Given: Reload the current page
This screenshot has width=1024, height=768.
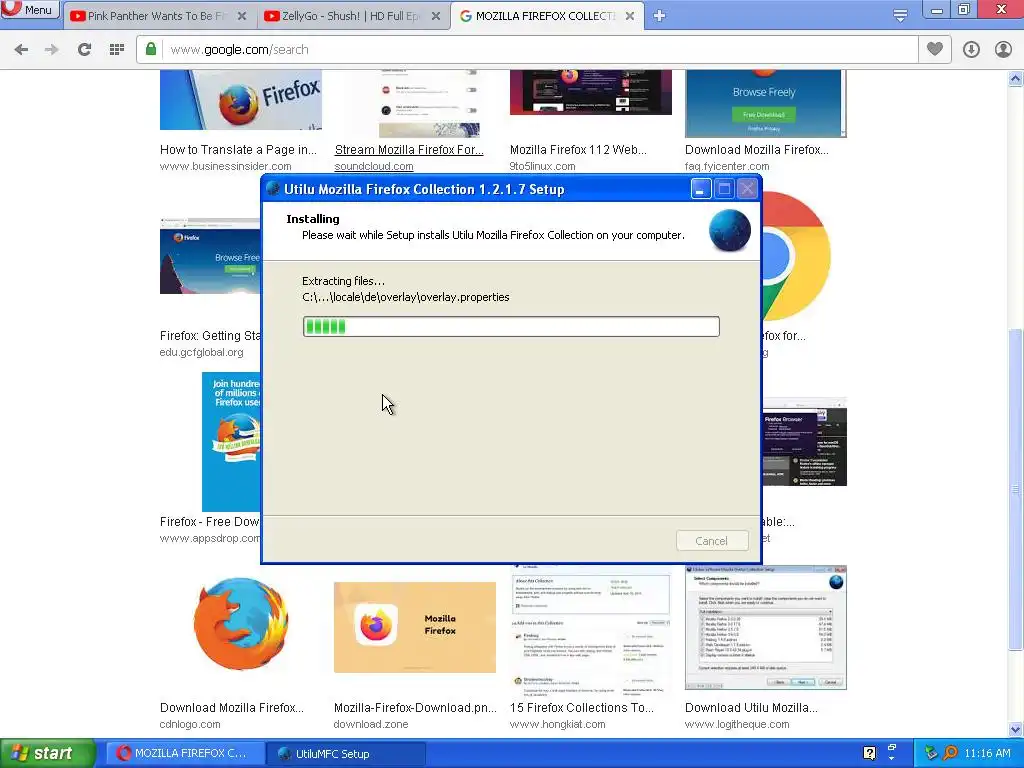Looking at the screenshot, I should tap(84, 50).
